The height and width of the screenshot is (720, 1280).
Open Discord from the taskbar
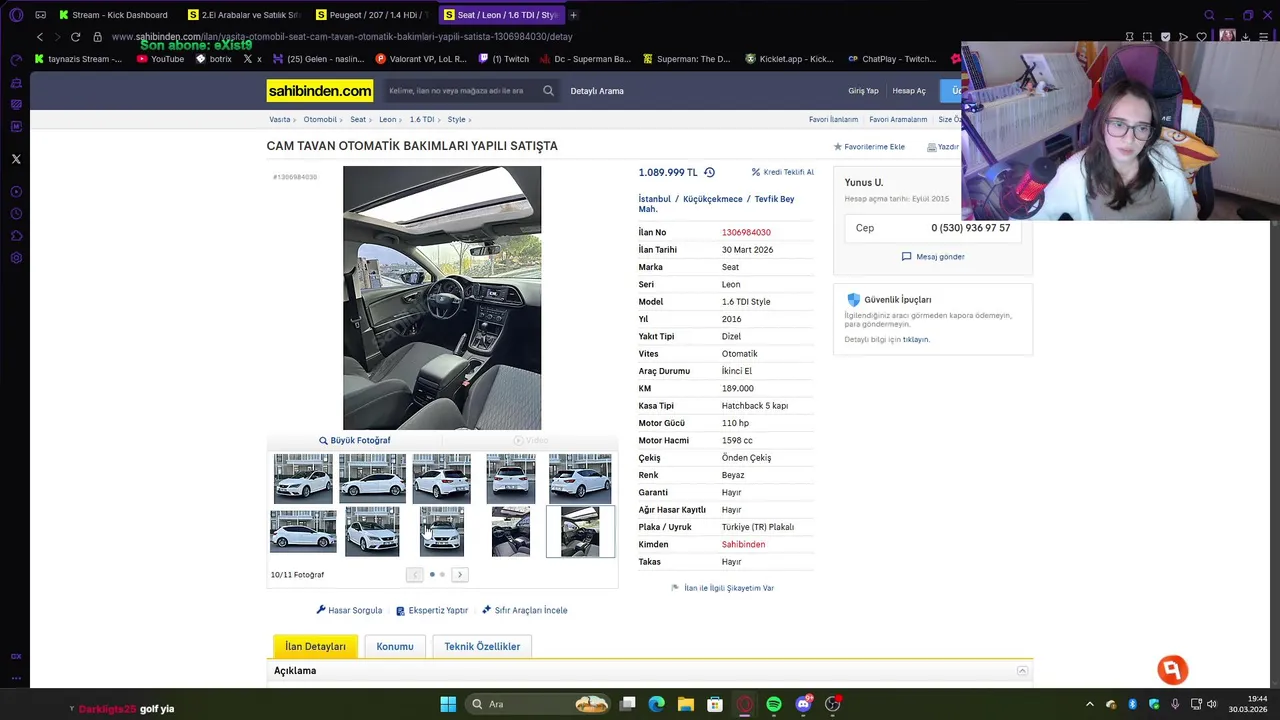pyautogui.click(x=803, y=704)
